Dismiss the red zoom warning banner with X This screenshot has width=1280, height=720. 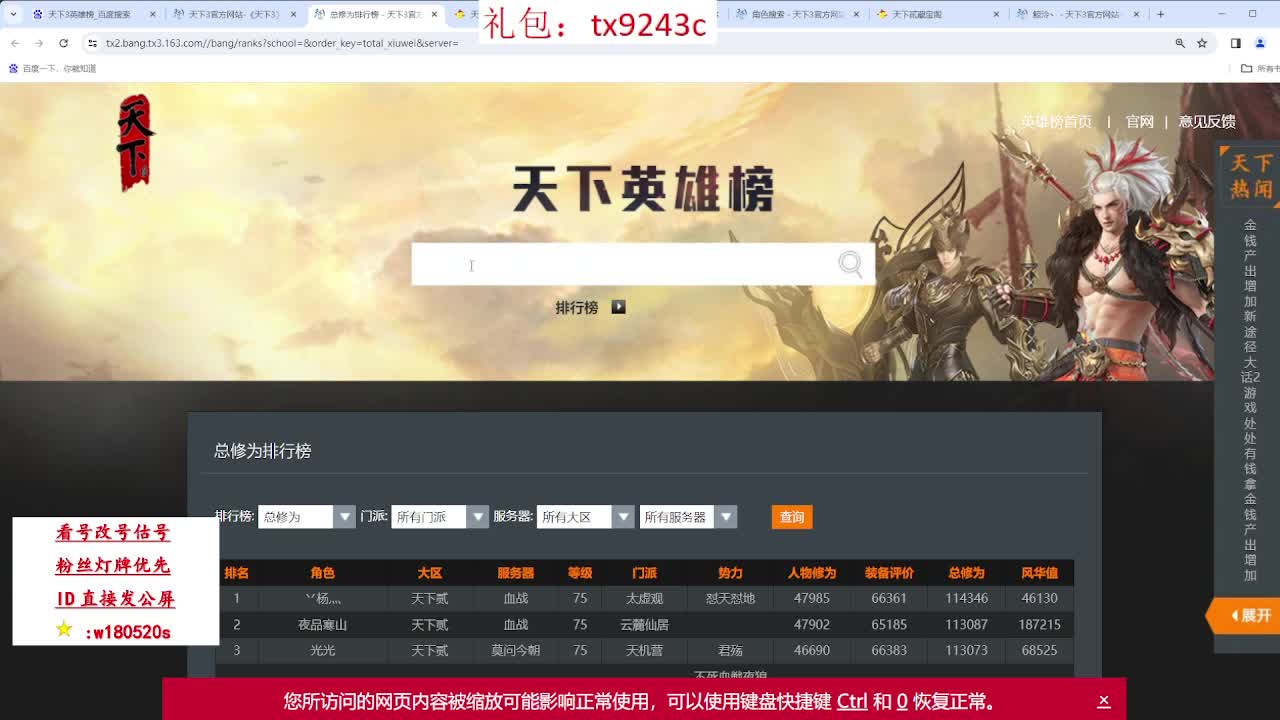1103,701
